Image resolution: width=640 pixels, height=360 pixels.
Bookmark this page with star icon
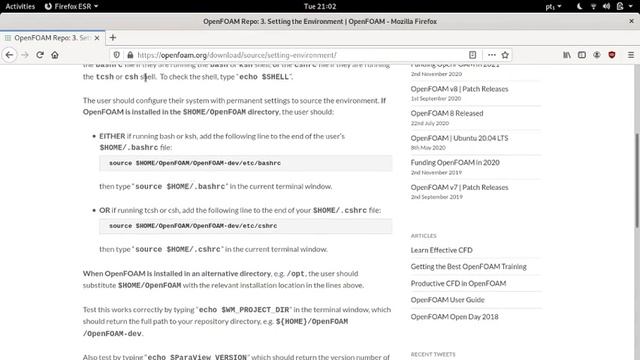(505, 55)
